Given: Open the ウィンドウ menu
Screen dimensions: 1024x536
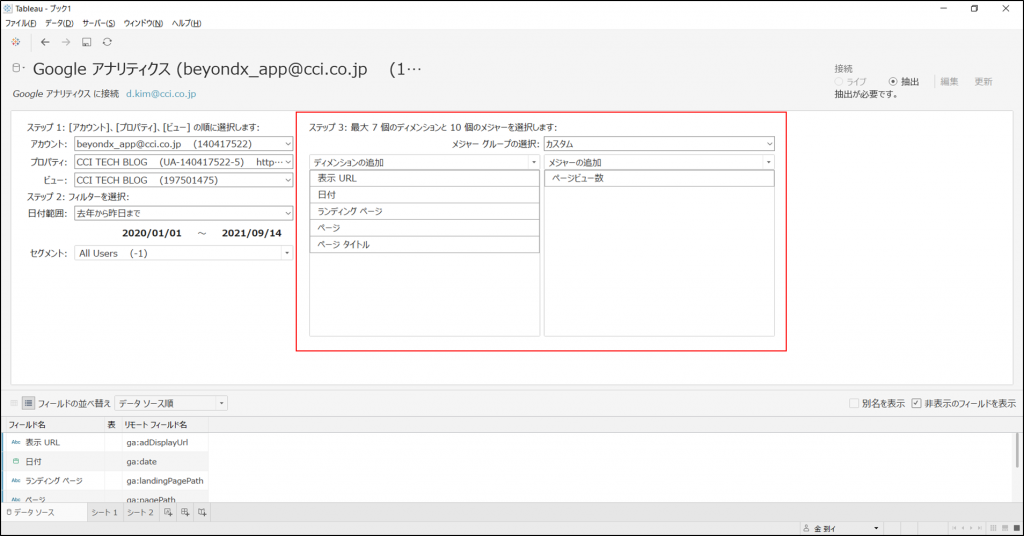Looking at the screenshot, I should coord(144,23).
